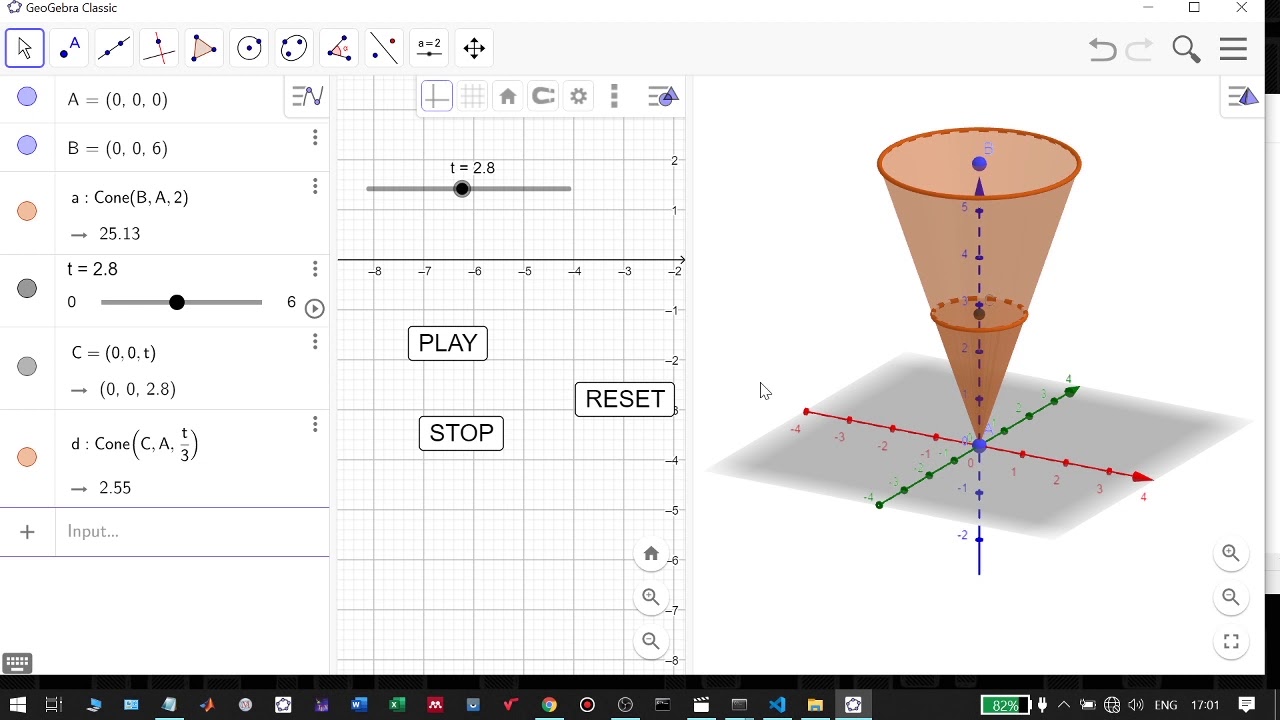Screen dimensions: 1280x720
Task: Open options menu for point B
Action: pos(315,138)
